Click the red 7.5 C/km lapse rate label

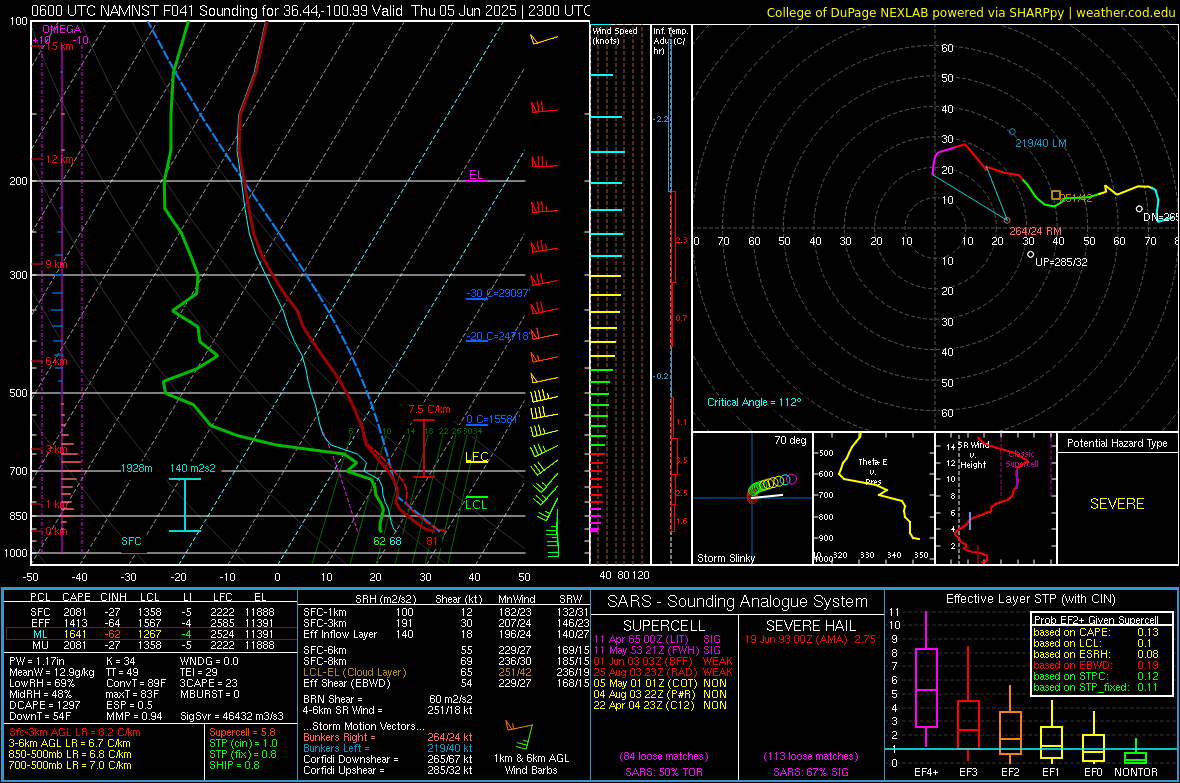pos(429,410)
